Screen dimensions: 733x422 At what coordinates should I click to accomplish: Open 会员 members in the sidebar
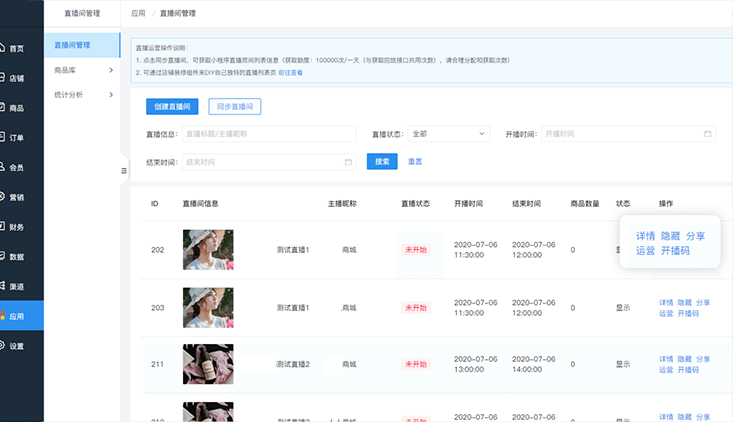(15, 167)
